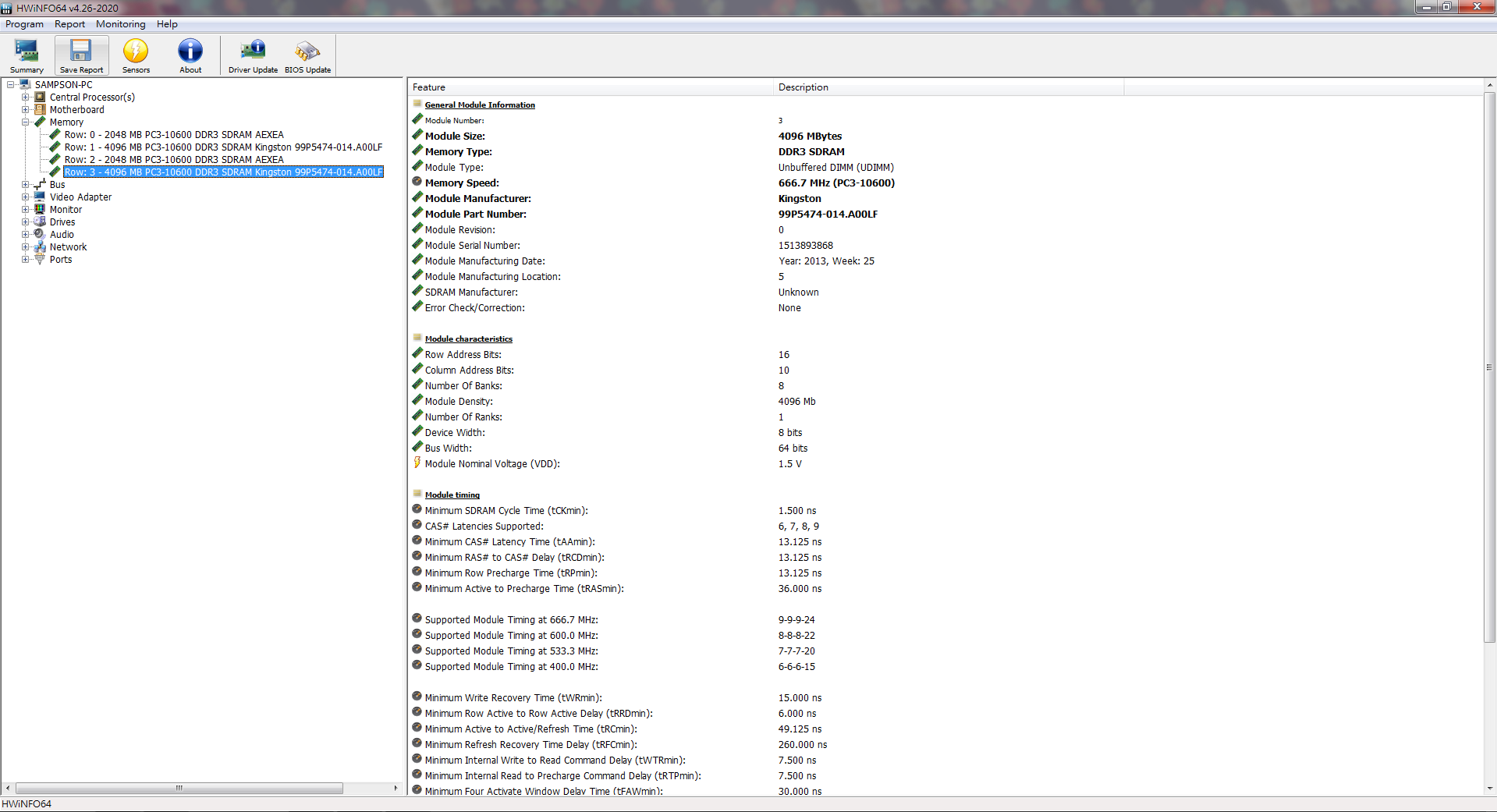Viewport: 1497px width, 812px height.
Task: Click the Row: 1 memory stick icon
Action: (x=55, y=147)
